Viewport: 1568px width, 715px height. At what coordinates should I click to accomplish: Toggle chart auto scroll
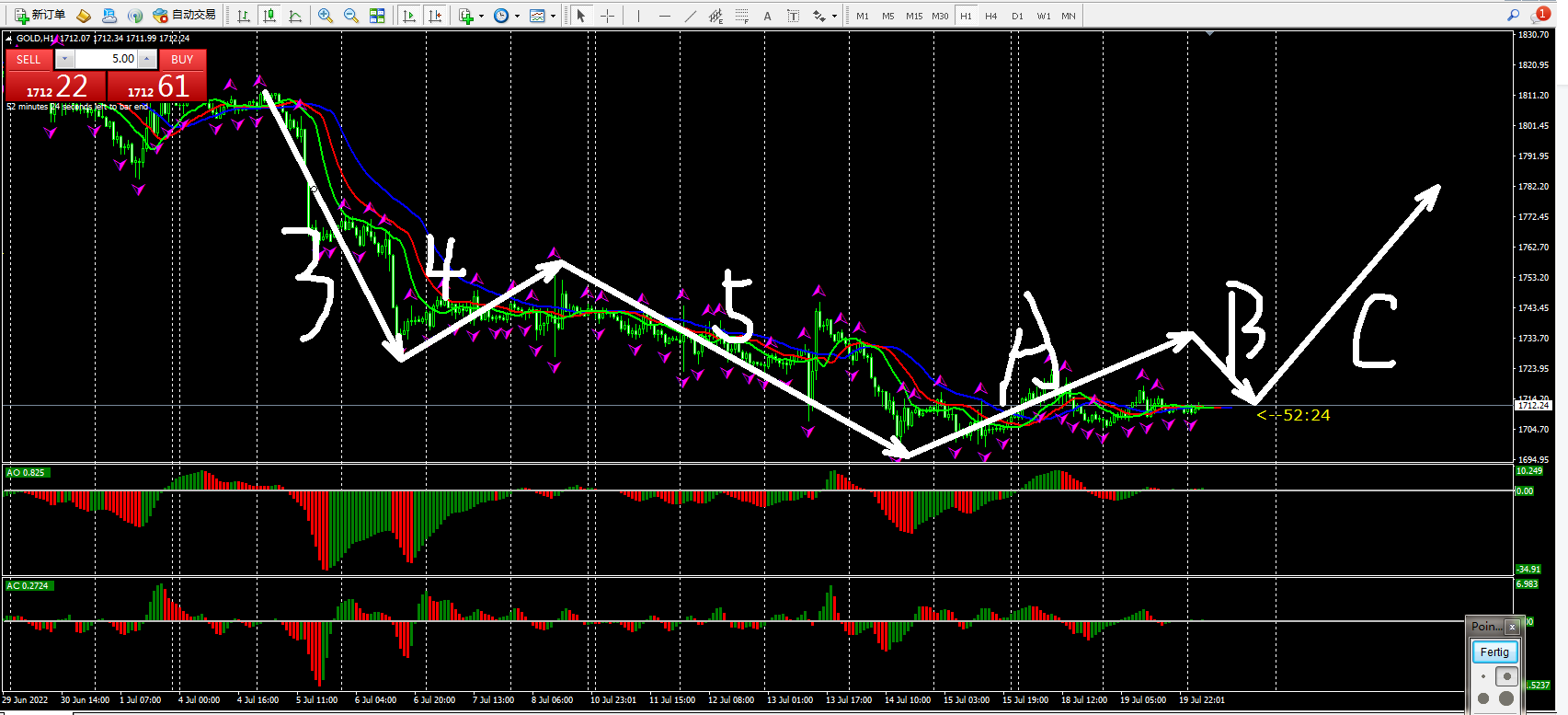click(409, 16)
